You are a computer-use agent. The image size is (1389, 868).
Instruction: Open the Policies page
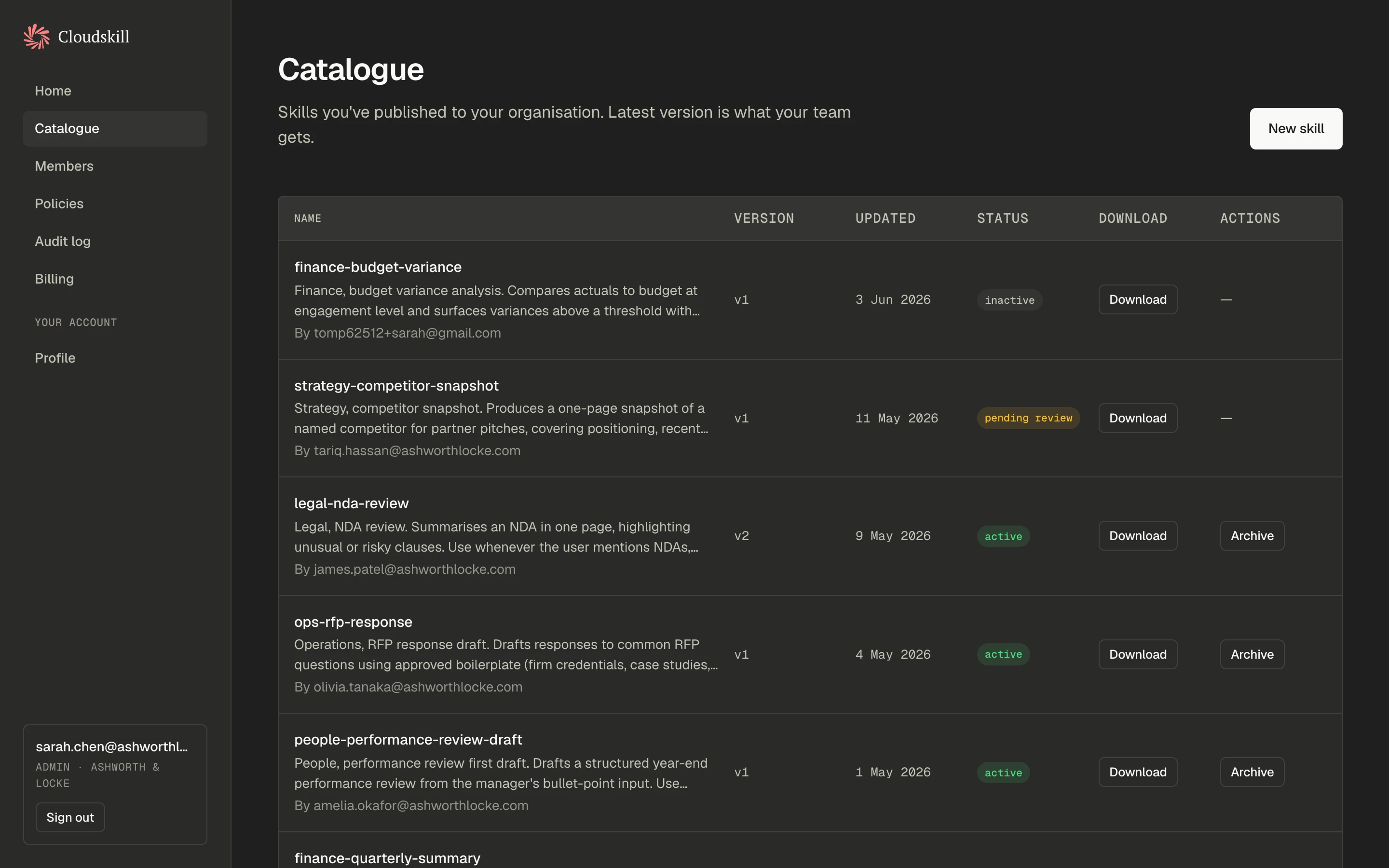(x=115, y=204)
